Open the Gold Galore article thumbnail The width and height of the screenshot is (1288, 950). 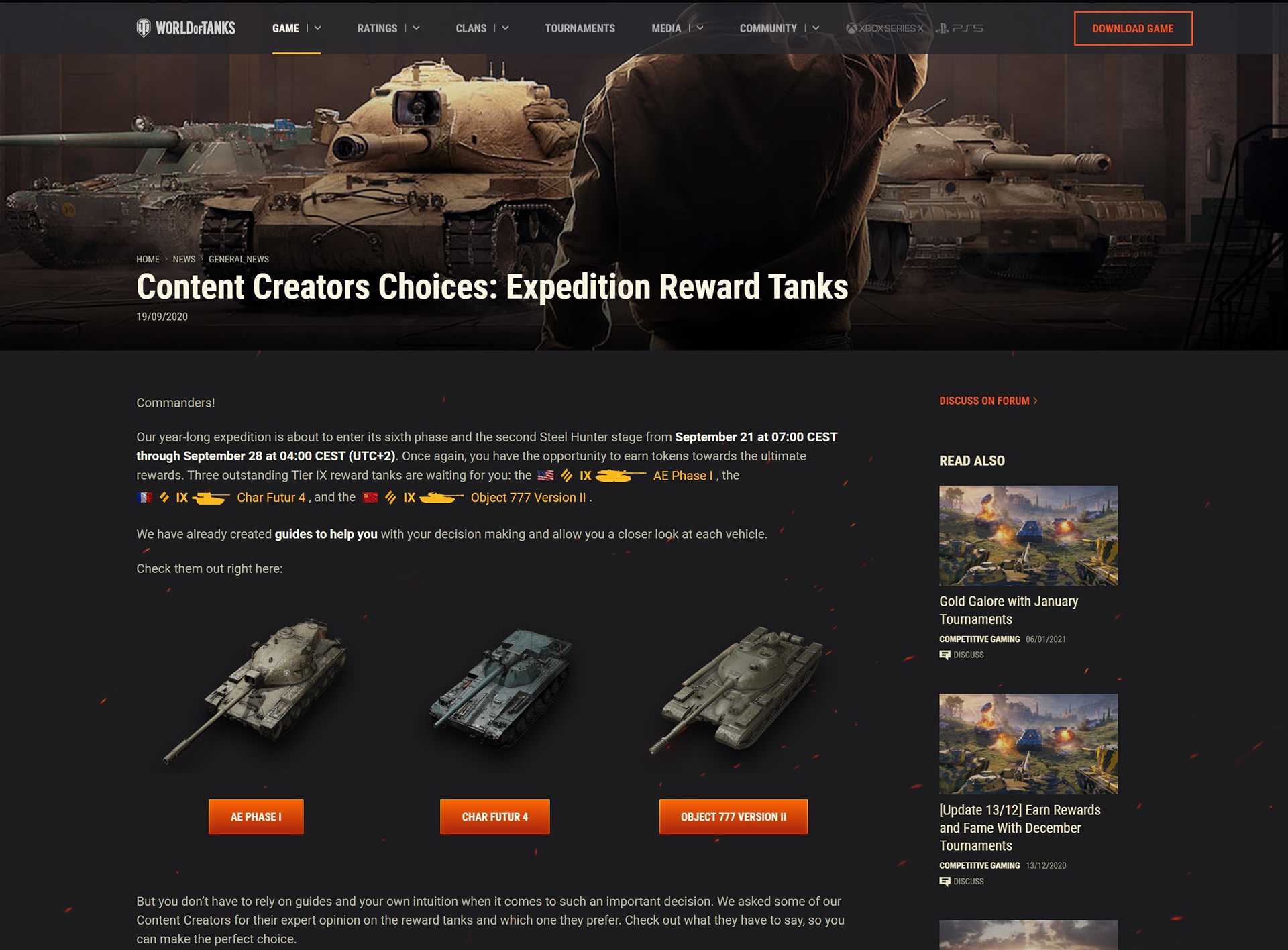click(1028, 535)
